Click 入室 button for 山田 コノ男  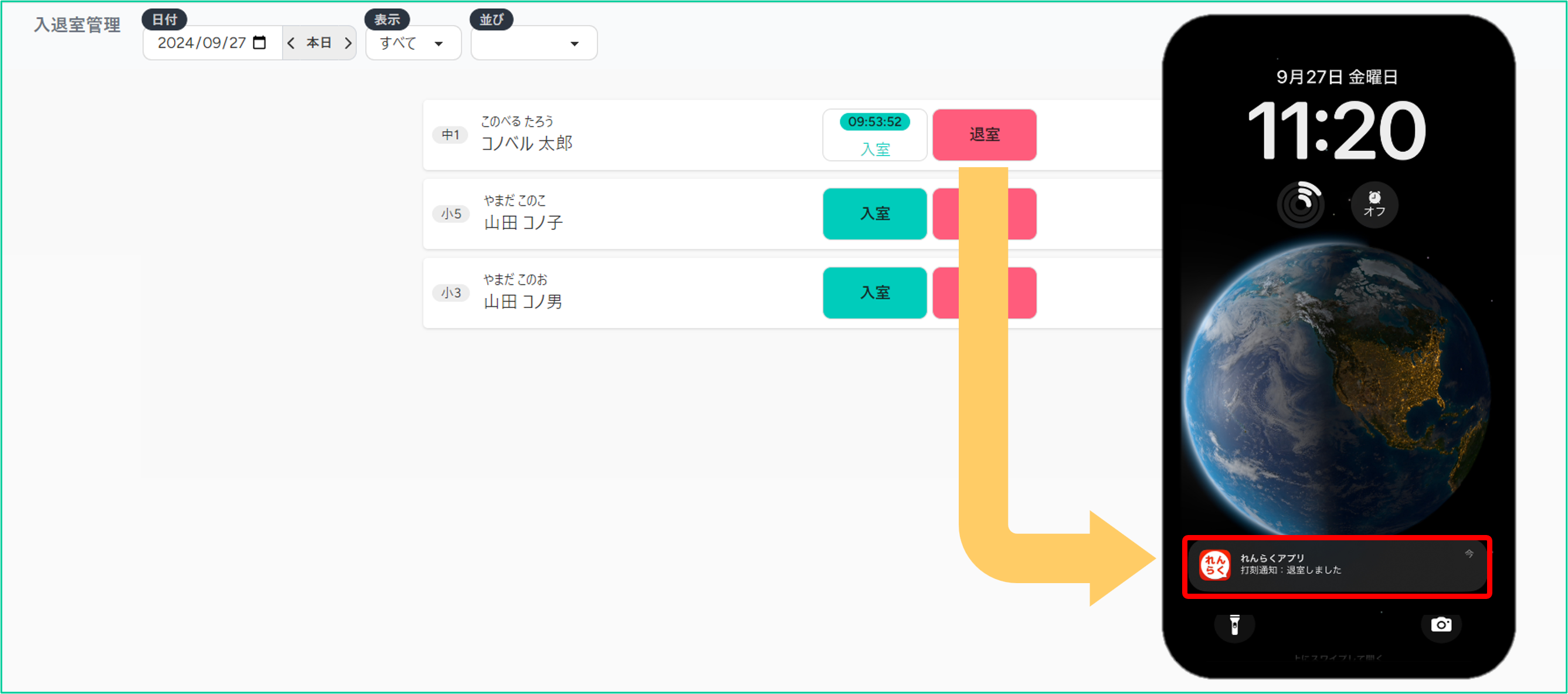[x=875, y=293]
